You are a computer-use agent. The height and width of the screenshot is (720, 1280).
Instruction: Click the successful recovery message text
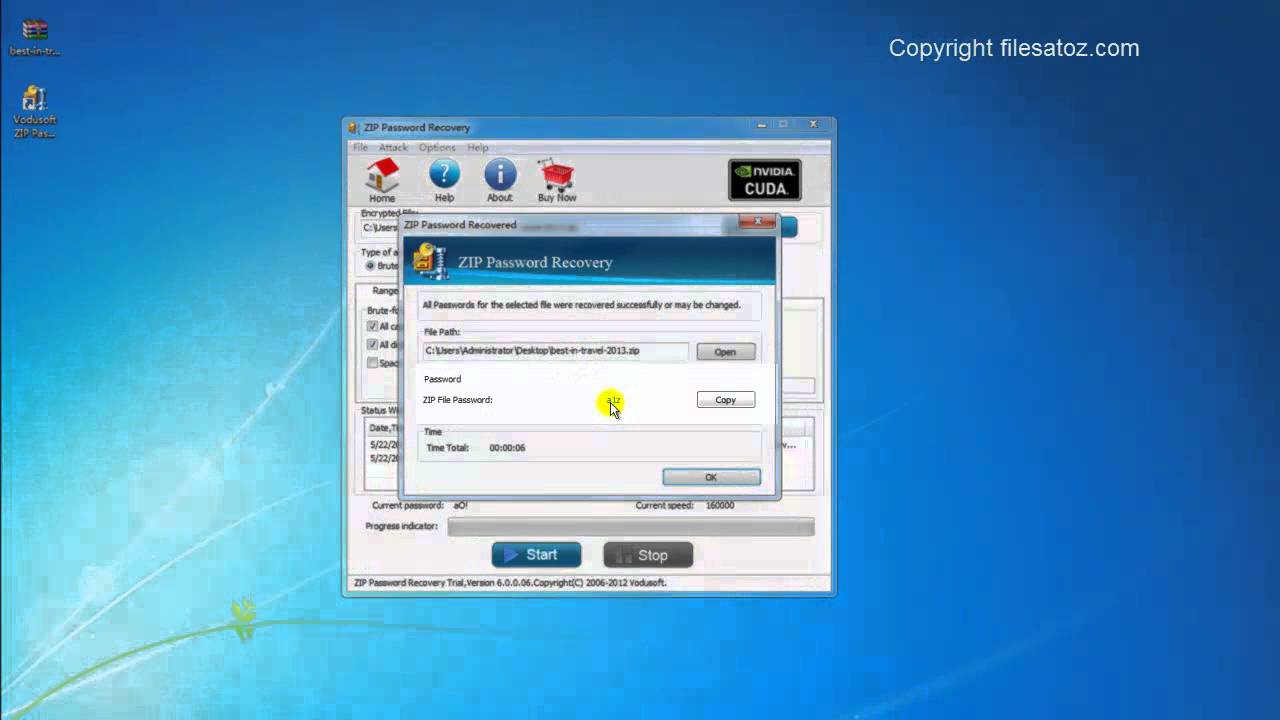pos(581,305)
